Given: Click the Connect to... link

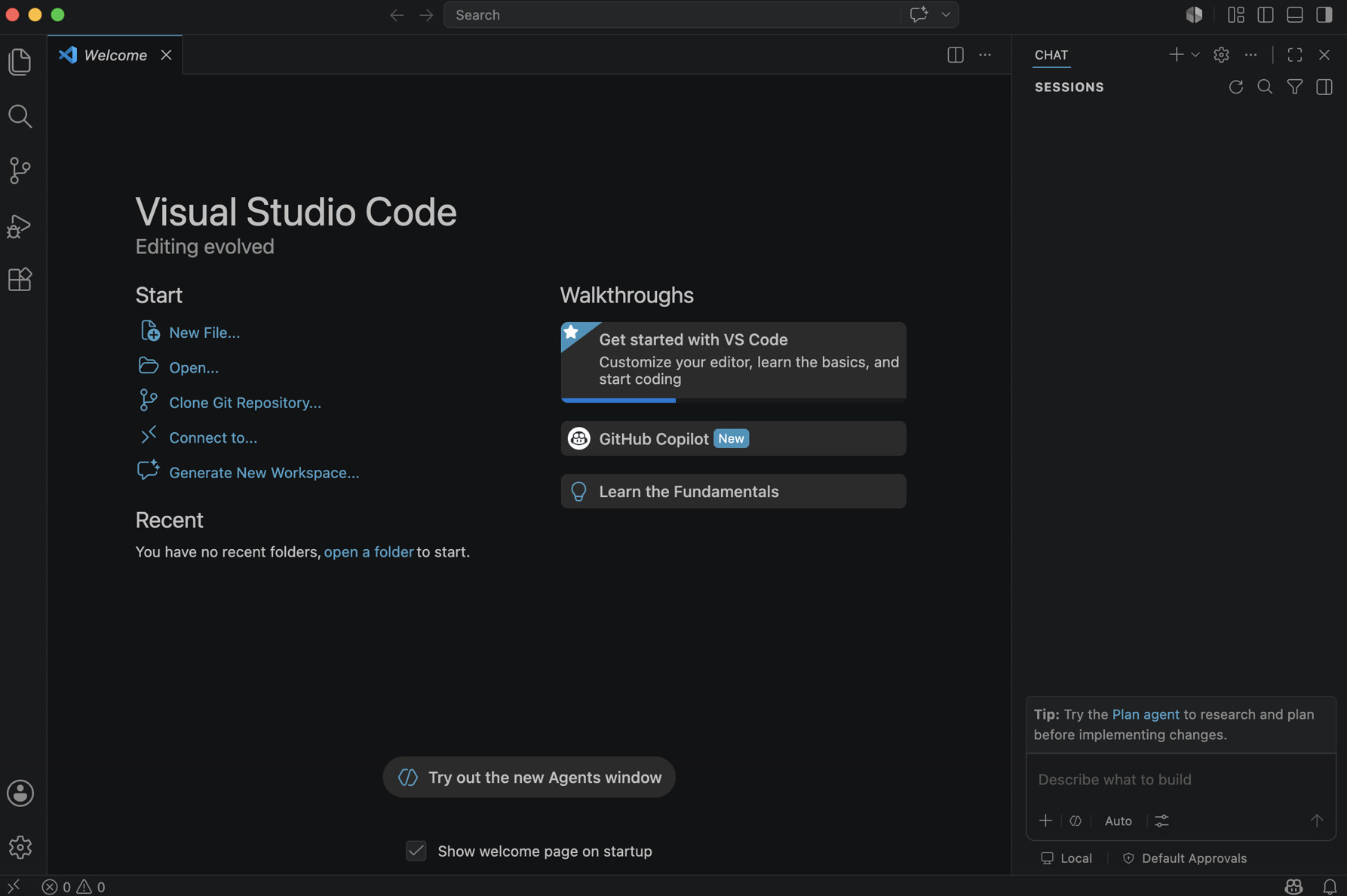Looking at the screenshot, I should [213, 437].
